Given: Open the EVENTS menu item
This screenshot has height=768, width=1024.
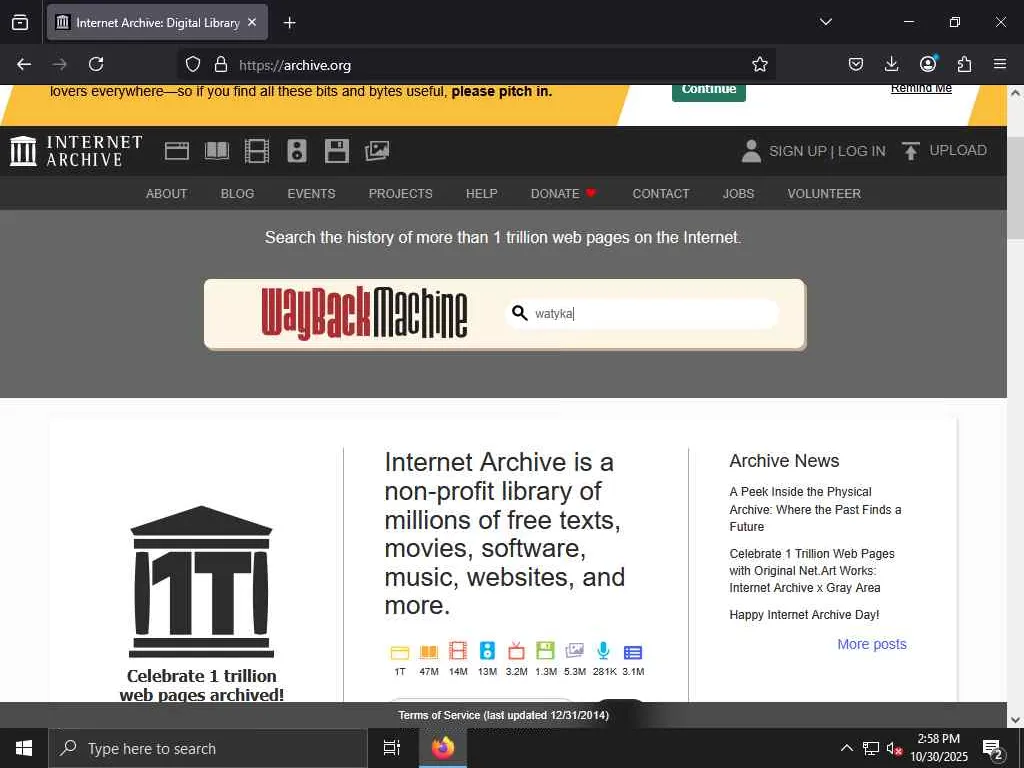Looking at the screenshot, I should pyautogui.click(x=311, y=193).
